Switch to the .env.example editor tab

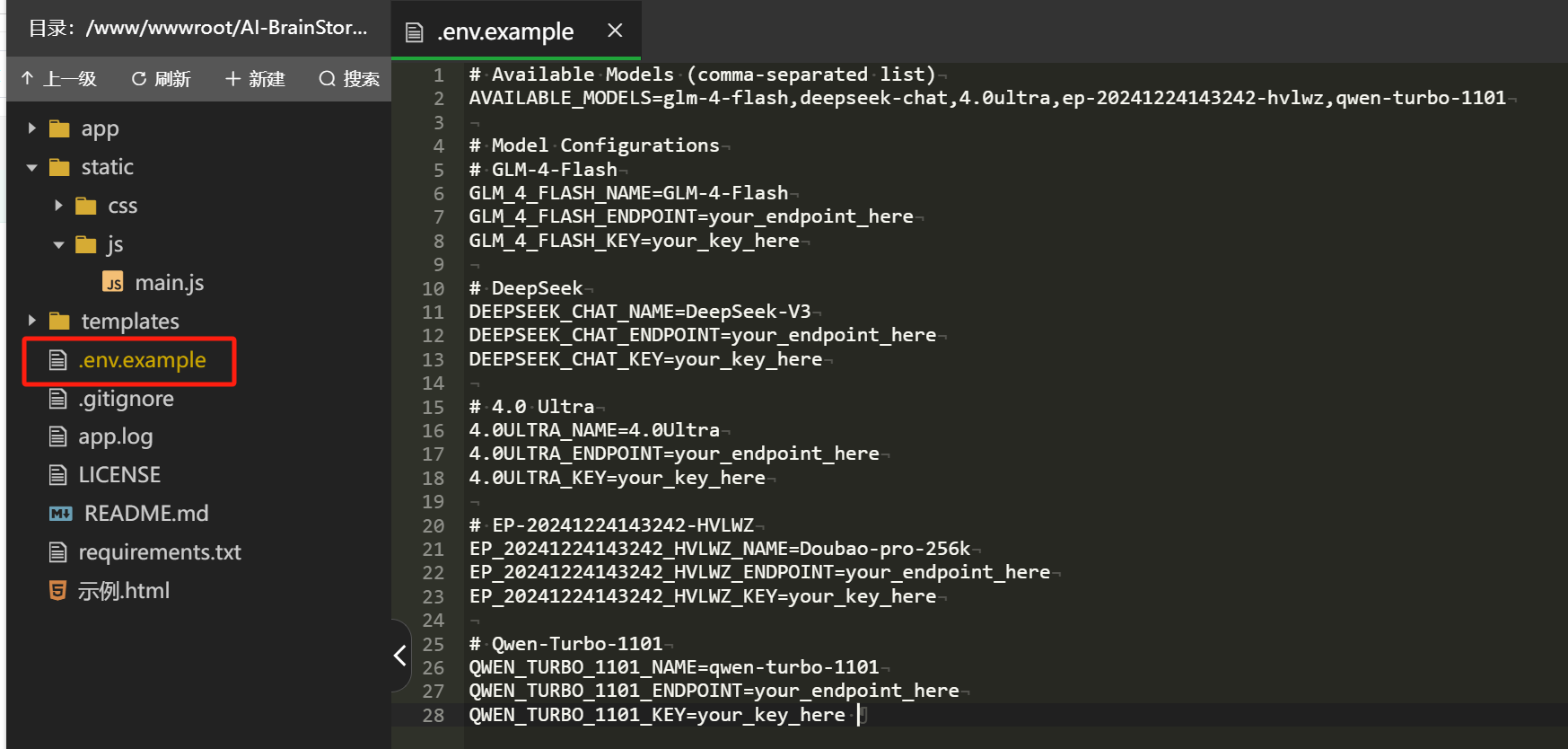[505, 32]
